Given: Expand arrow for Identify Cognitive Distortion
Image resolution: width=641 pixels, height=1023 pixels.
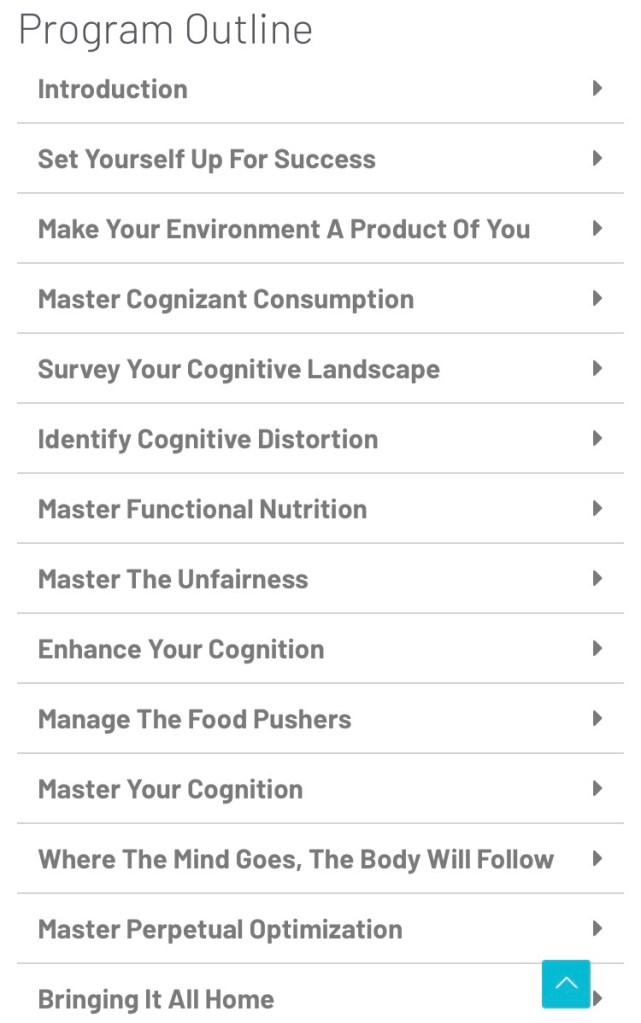Looking at the screenshot, I should (x=597, y=438).
